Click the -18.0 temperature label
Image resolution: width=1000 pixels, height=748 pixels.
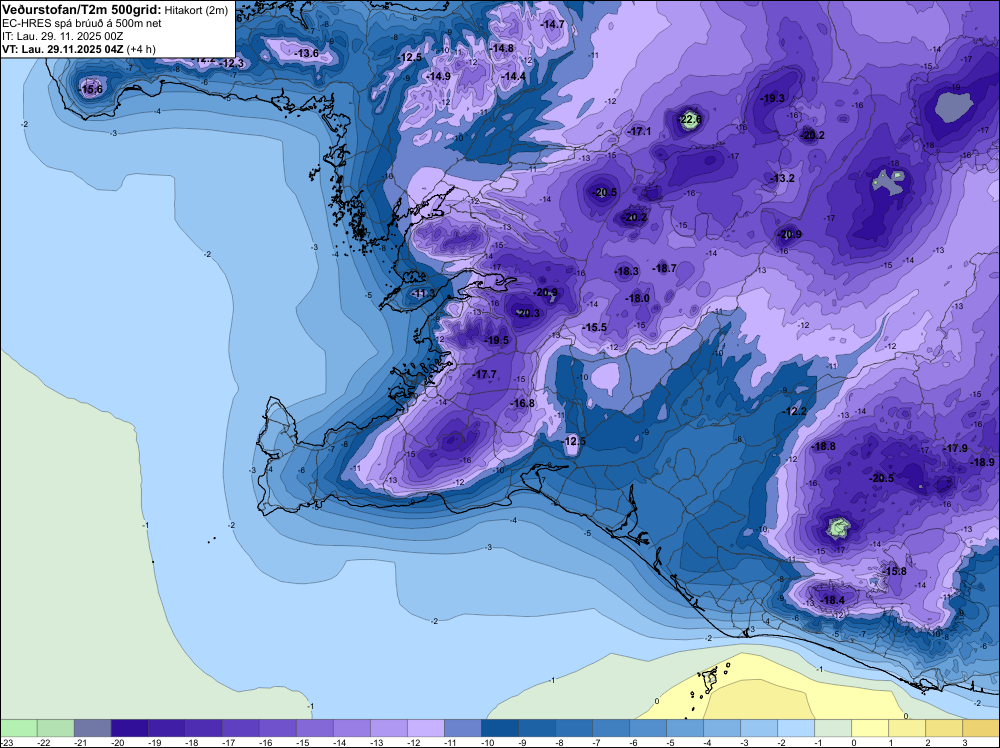click(x=637, y=298)
